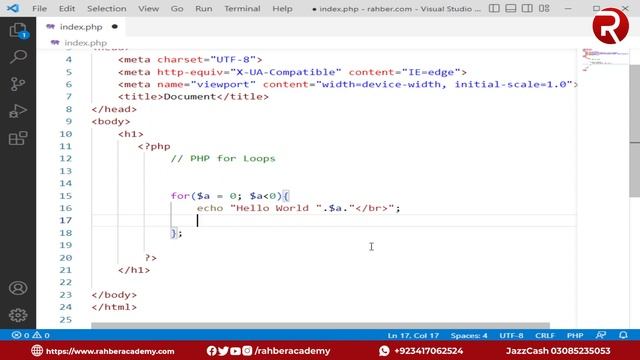Open the Search view in activity bar
This screenshot has width=640, height=360.
tap(18, 56)
